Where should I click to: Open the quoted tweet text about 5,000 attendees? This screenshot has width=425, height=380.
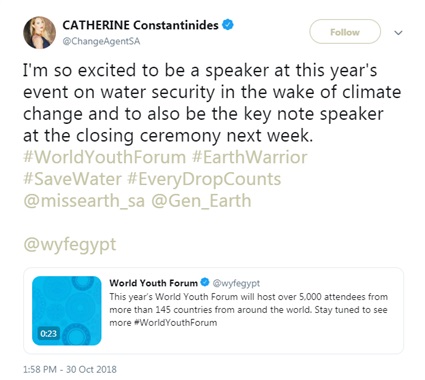coord(249,310)
